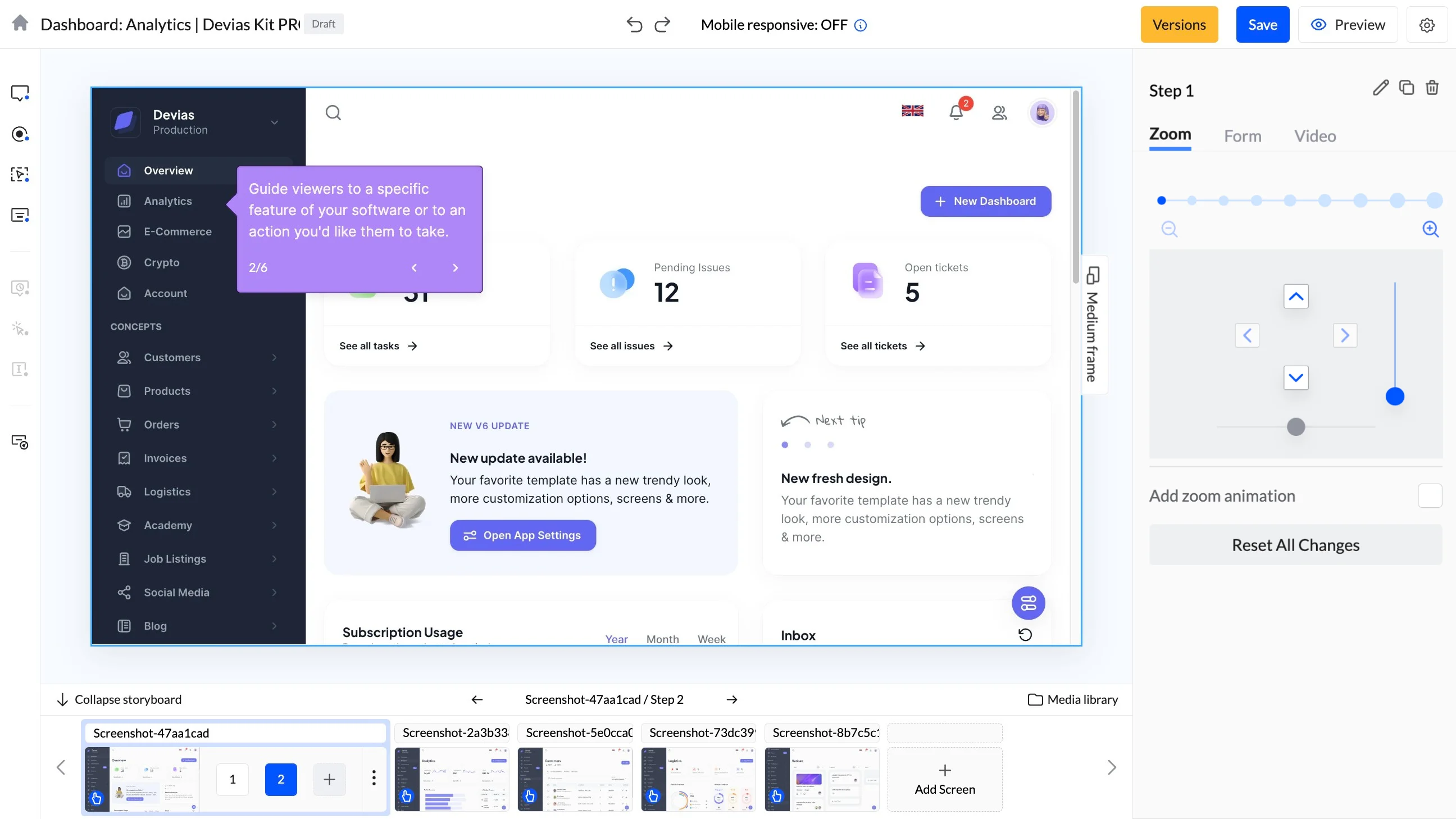Viewport: 1456px width, 819px height.
Task: Select the form tool in left toolbar
Action: click(x=20, y=215)
